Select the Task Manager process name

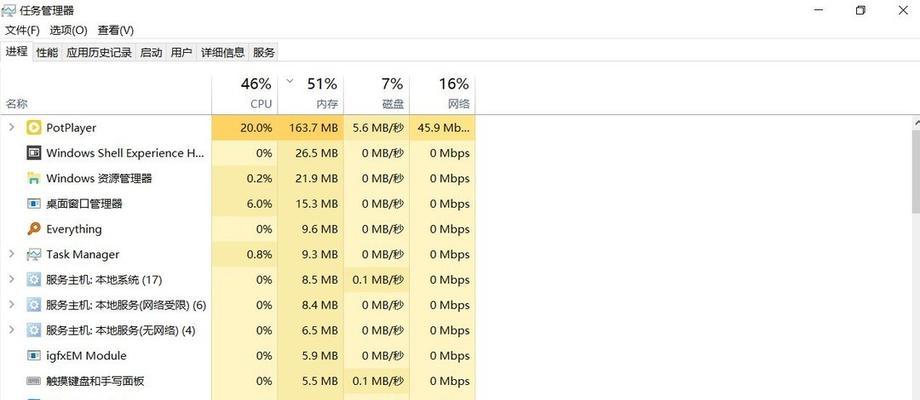pyautogui.click(x=83, y=254)
